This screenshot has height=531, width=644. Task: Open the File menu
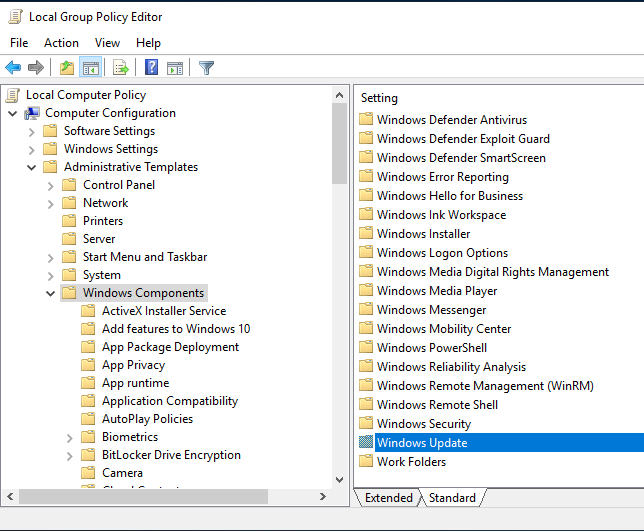[x=19, y=43]
